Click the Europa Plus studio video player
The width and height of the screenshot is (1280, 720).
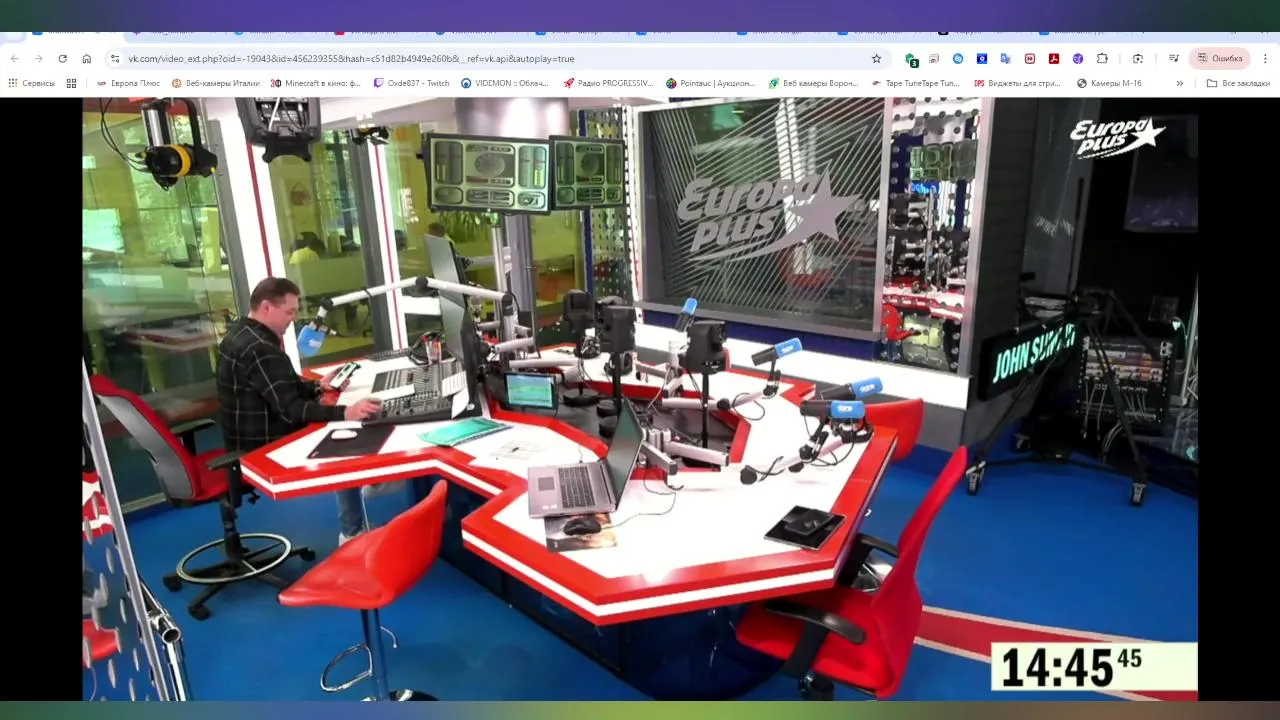pyautogui.click(x=640, y=398)
